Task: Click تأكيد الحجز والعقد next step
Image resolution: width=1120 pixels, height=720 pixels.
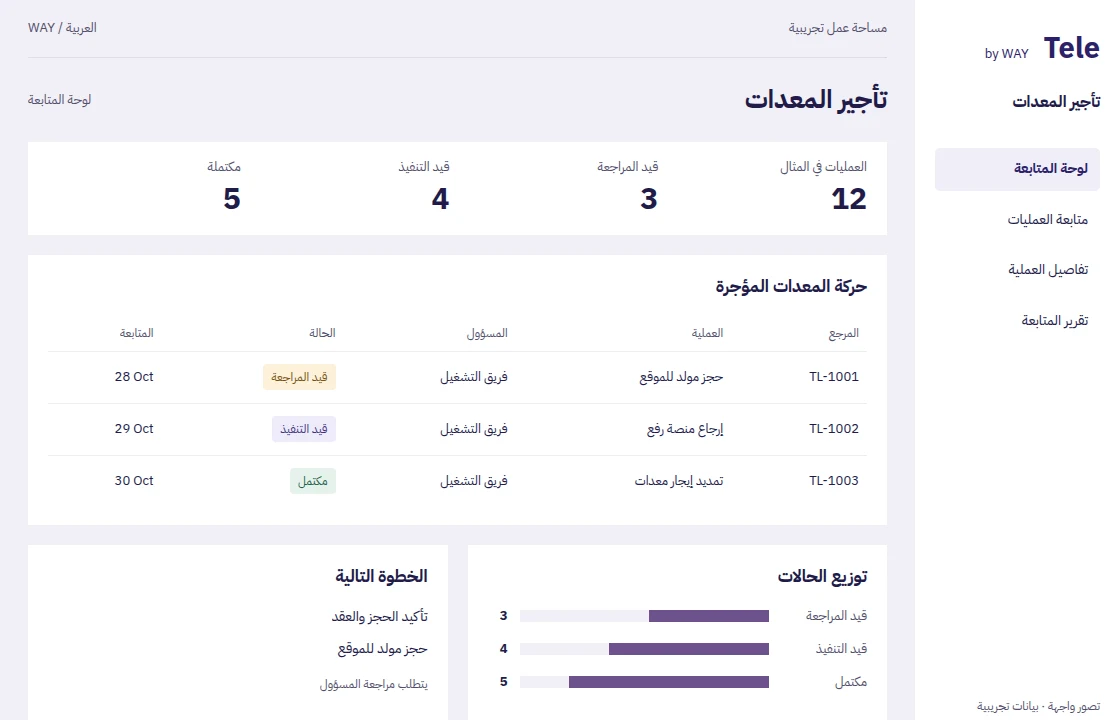Action: [379, 616]
